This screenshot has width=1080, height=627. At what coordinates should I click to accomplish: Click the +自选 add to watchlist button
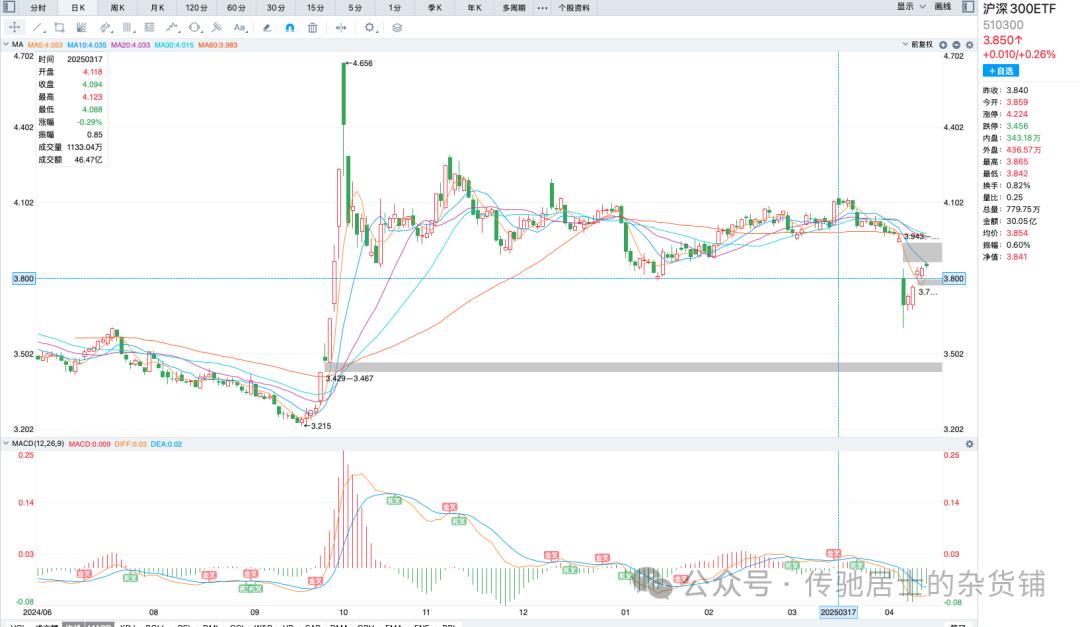[1001, 71]
